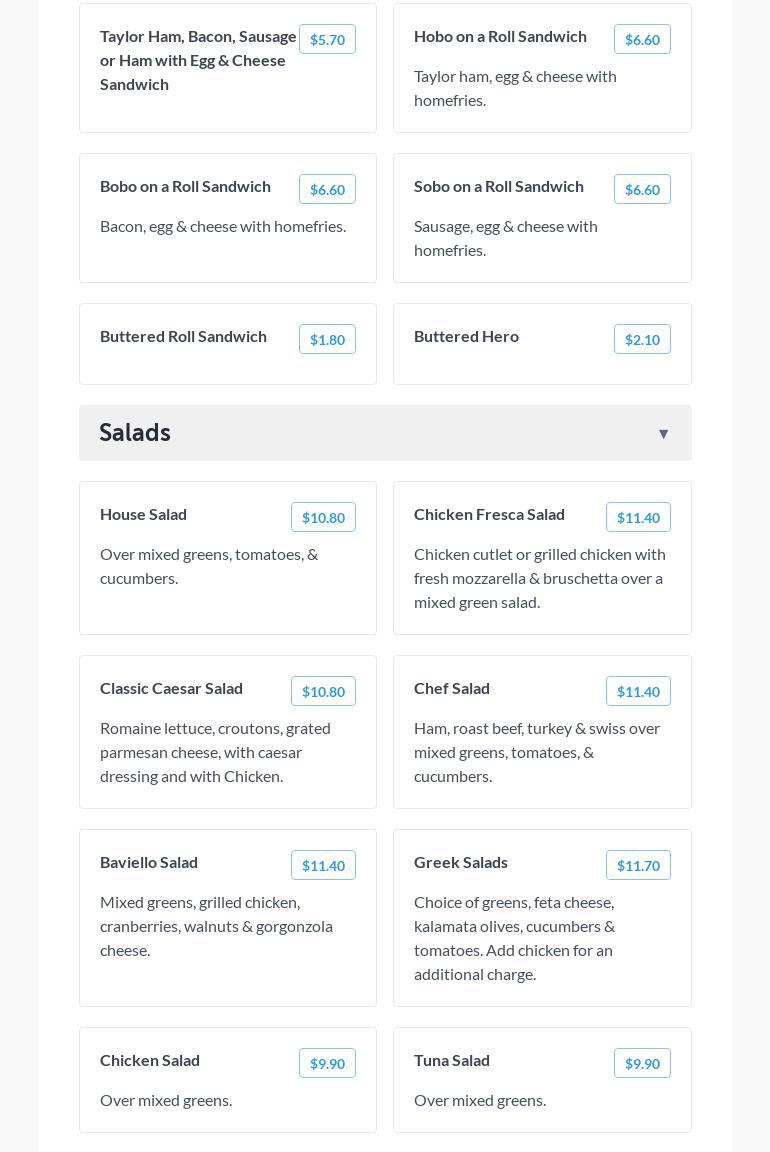Collapse the Salads section arrow

point(663,434)
